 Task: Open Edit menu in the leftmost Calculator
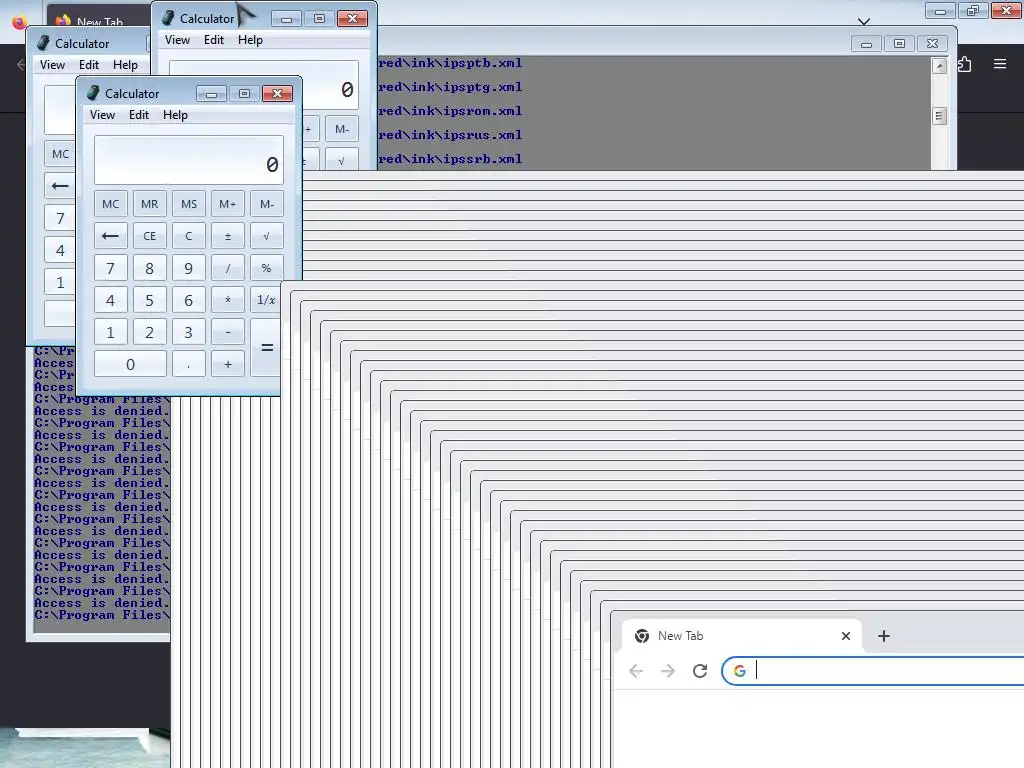(x=89, y=65)
